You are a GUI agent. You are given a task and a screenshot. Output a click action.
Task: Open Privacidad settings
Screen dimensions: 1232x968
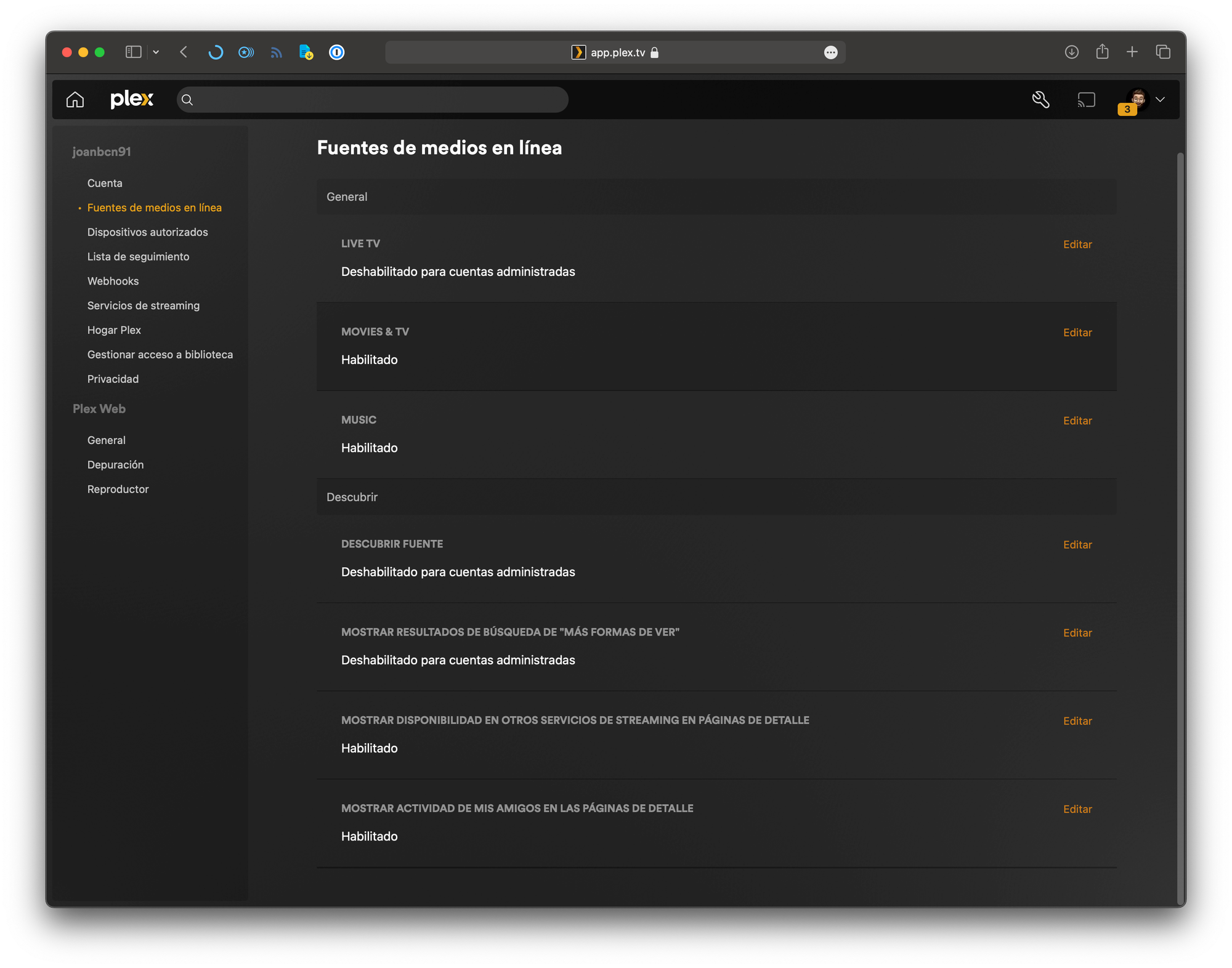(x=113, y=379)
